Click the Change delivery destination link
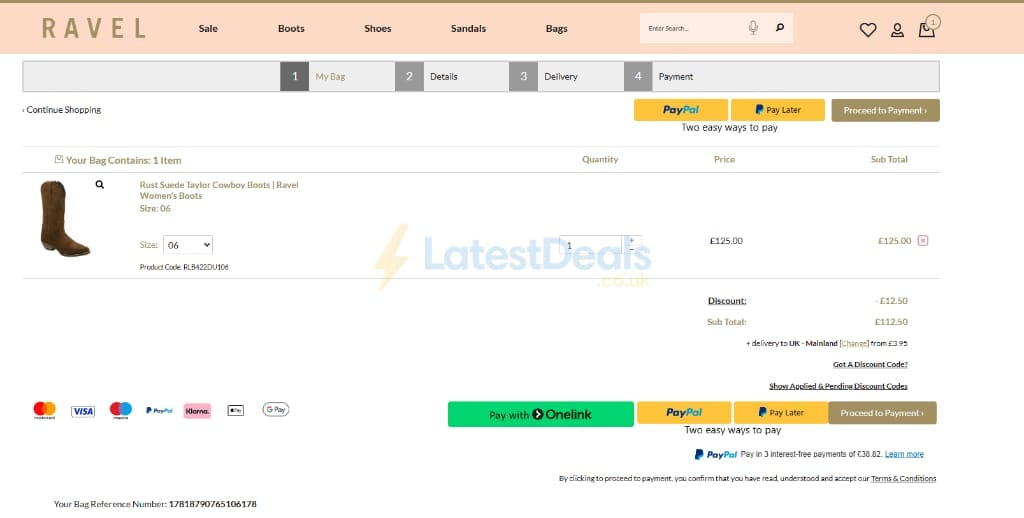The height and width of the screenshot is (518, 1024). click(854, 344)
